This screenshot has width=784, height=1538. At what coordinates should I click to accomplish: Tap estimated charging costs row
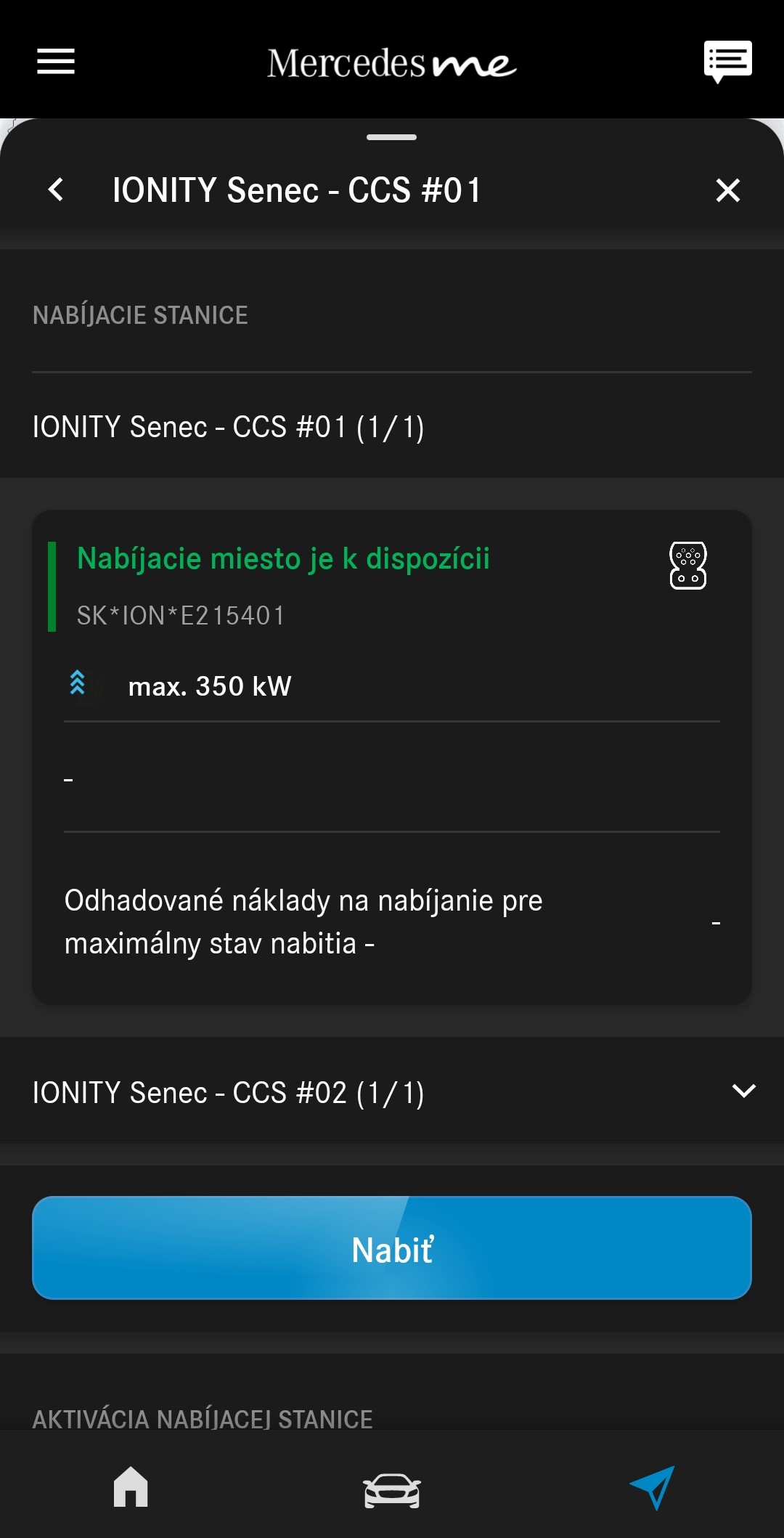(303, 921)
